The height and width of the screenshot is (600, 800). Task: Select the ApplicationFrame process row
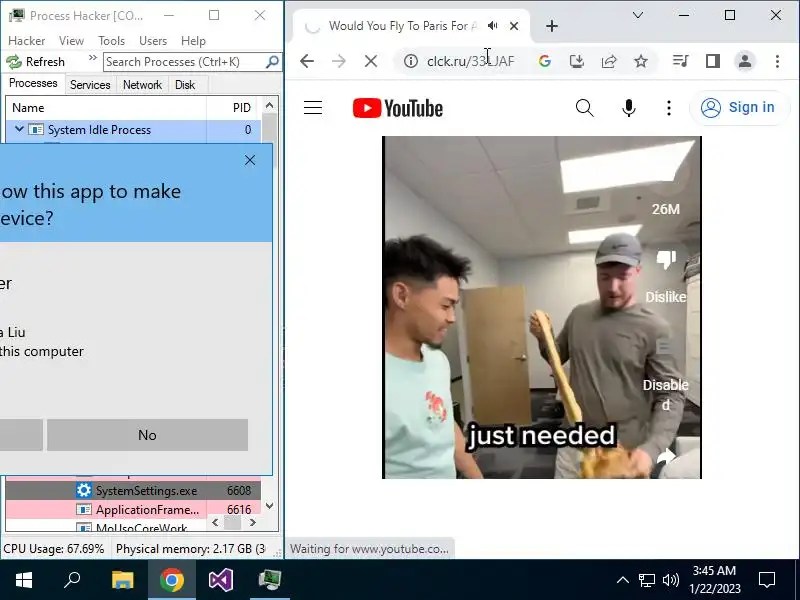tap(133, 509)
